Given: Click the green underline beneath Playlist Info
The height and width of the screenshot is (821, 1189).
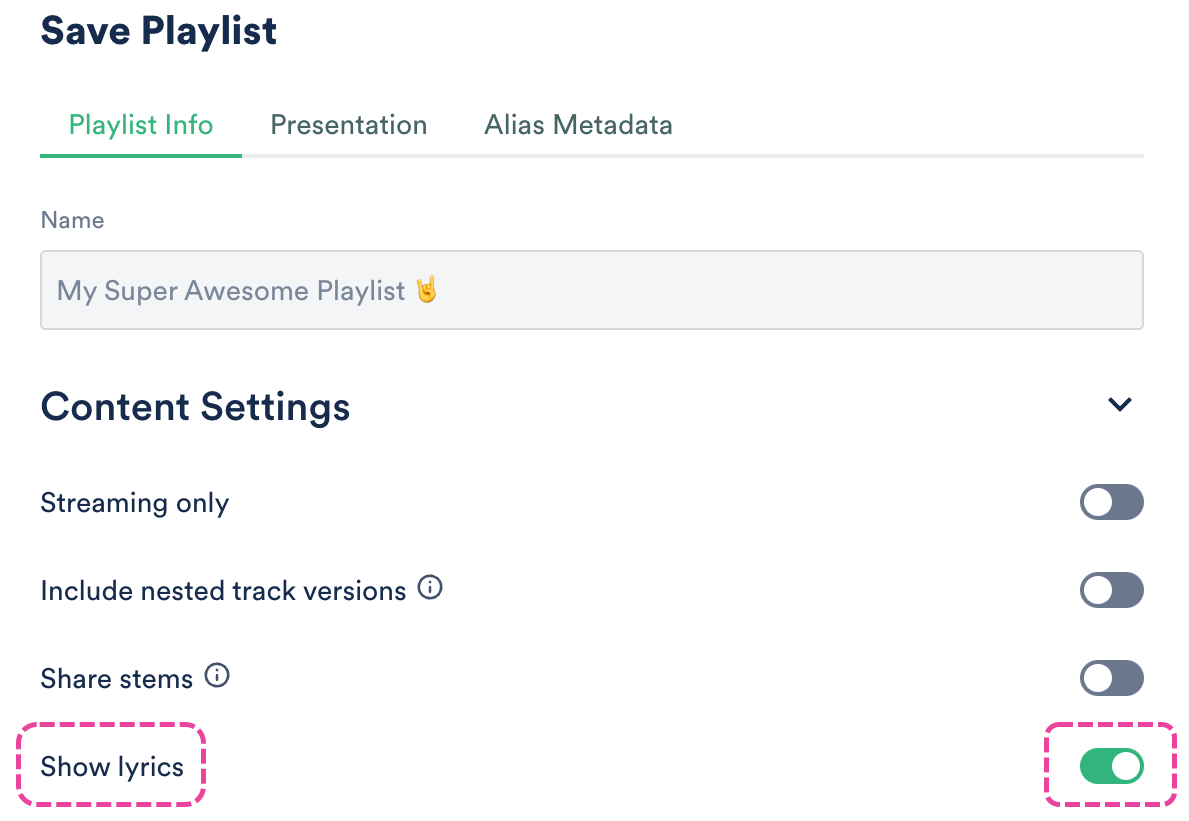Looking at the screenshot, I should click(x=140, y=156).
